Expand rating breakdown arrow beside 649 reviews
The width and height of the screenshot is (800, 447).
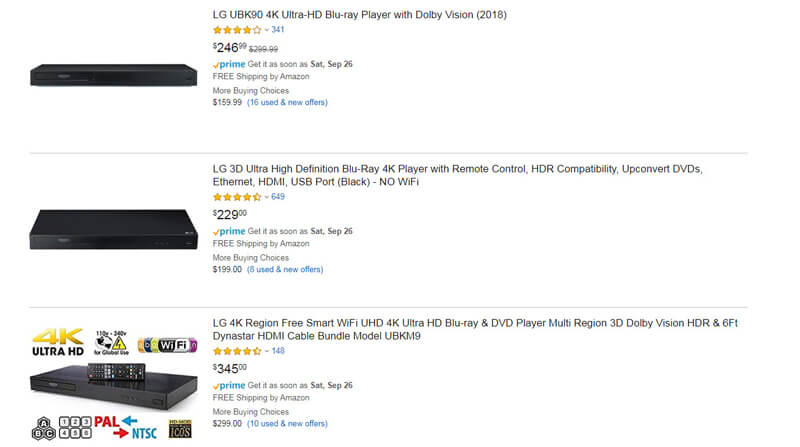pos(267,197)
